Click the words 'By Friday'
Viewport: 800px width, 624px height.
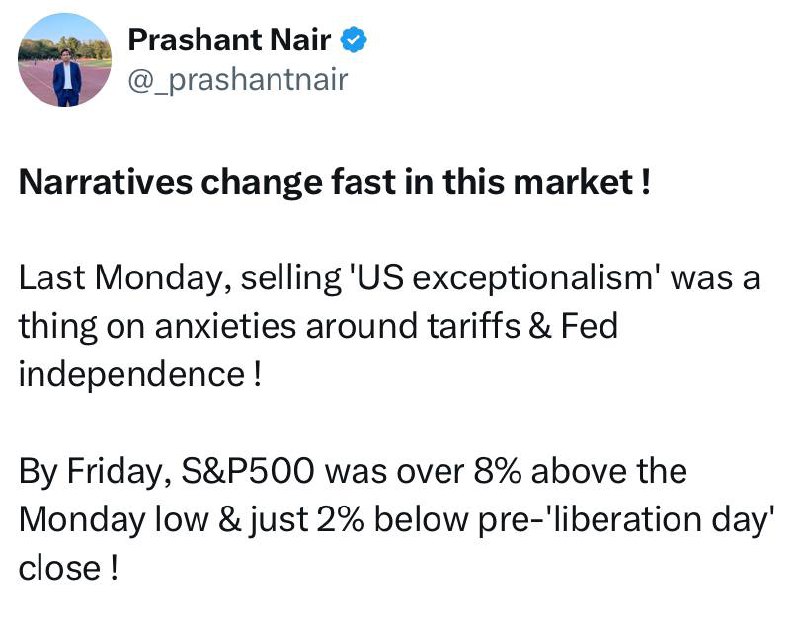(95, 472)
